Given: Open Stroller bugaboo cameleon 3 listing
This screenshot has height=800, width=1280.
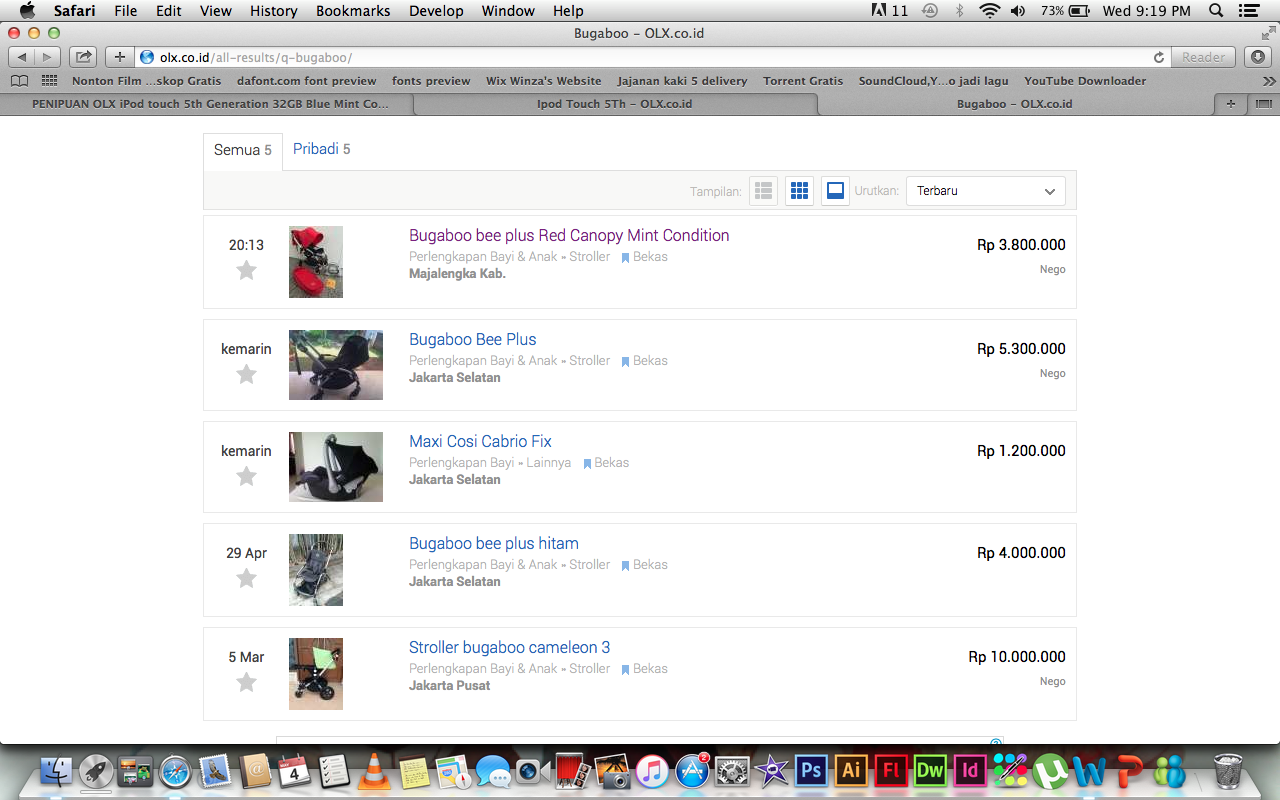Looking at the screenshot, I should 510,648.
